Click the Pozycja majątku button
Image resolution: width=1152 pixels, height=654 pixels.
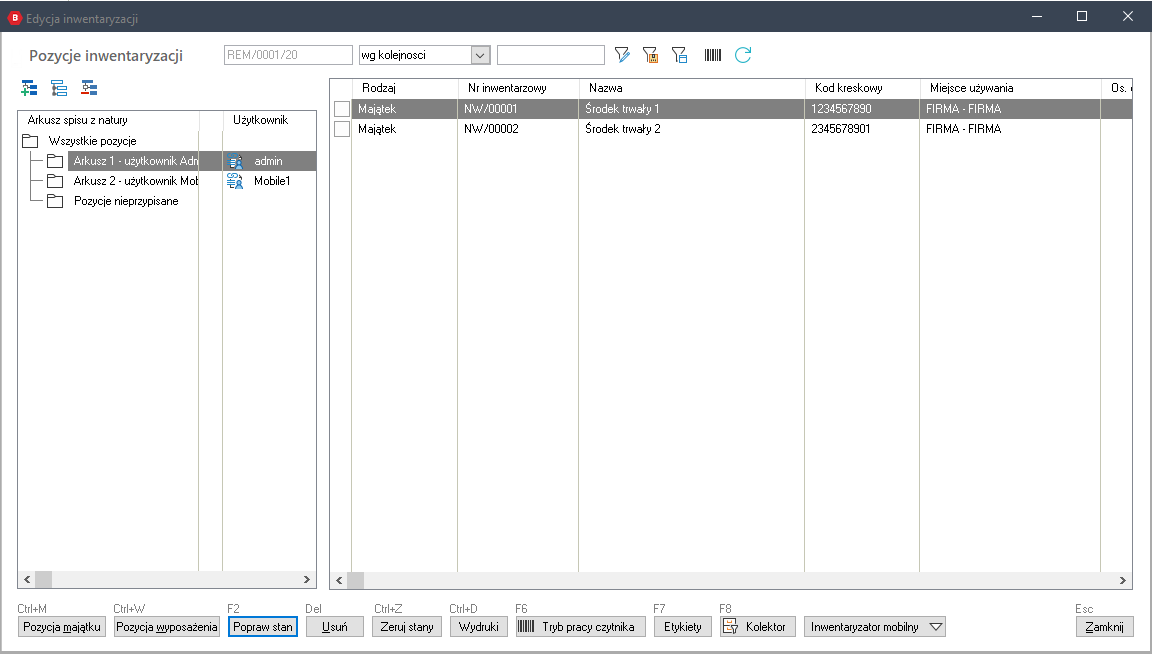pos(62,627)
